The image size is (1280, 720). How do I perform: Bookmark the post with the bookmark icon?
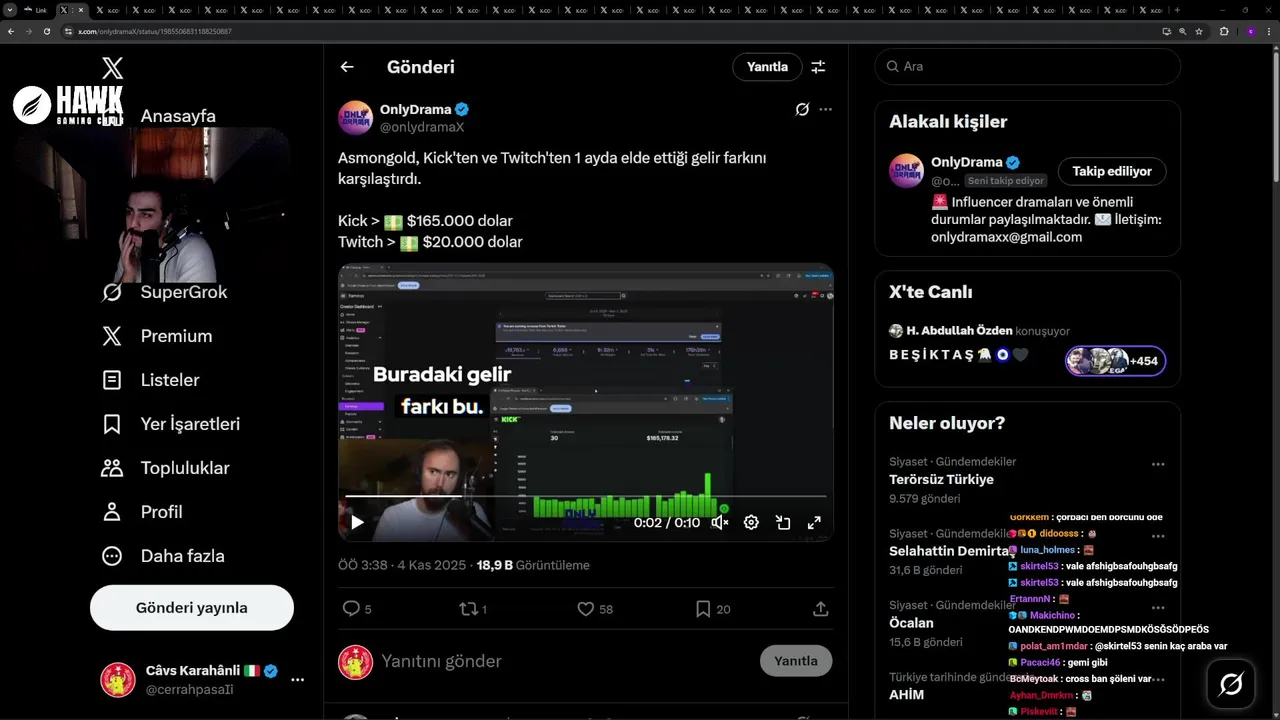pyautogui.click(x=712, y=609)
